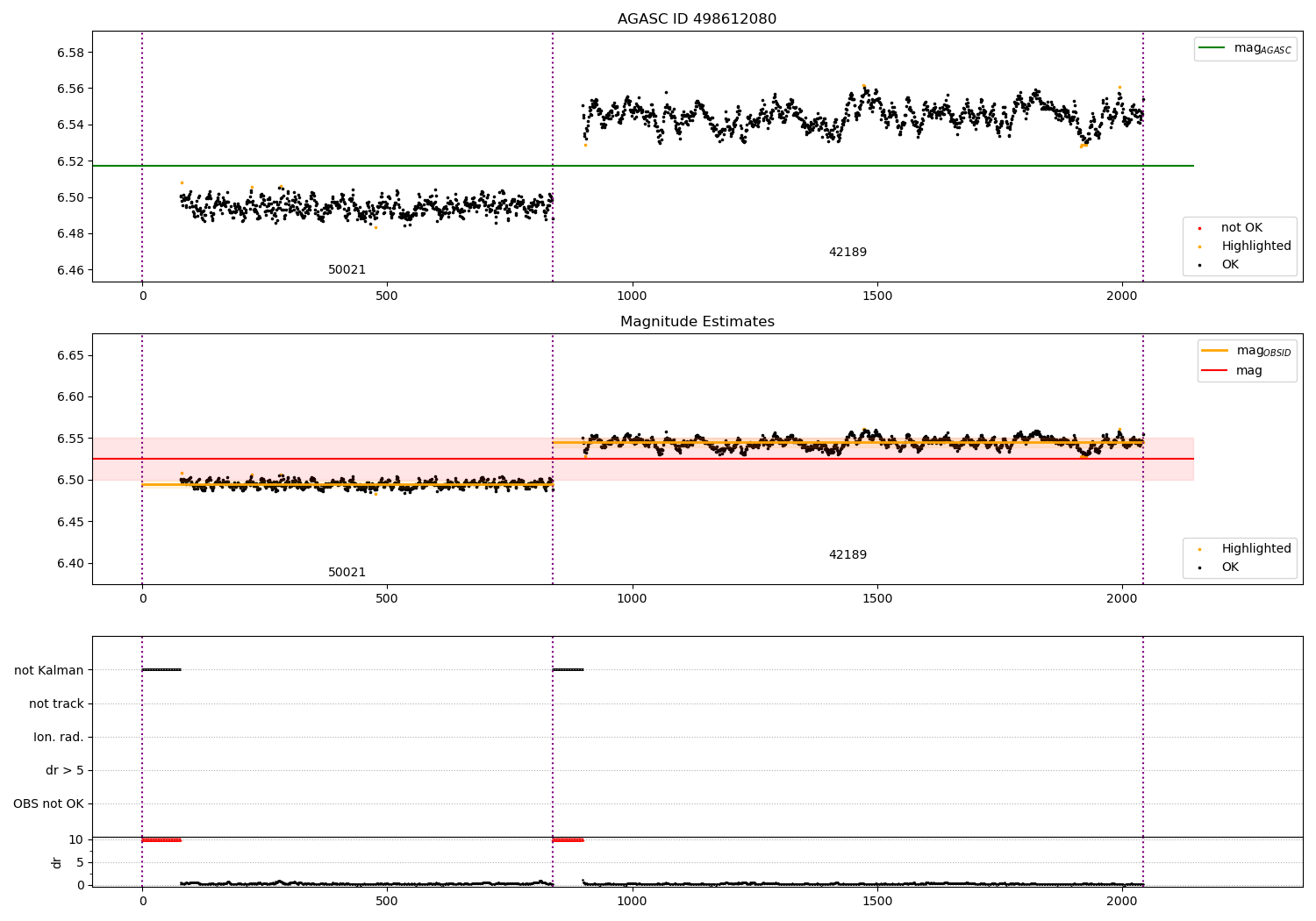Click the 500 x-axis tick of the top plot

[387, 296]
